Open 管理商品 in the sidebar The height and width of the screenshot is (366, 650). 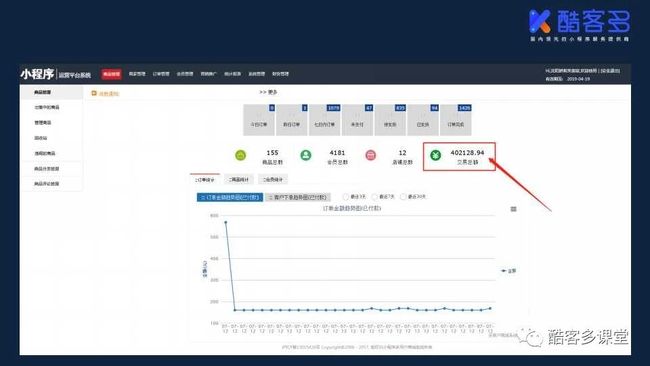click(x=43, y=123)
